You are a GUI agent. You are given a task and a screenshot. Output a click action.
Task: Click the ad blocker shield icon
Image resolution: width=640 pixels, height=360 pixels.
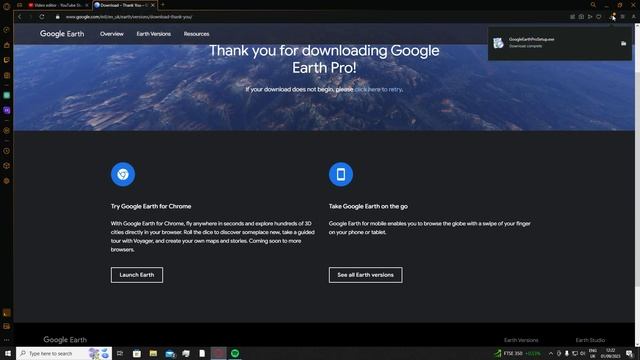pyautogui.click(x=599, y=17)
